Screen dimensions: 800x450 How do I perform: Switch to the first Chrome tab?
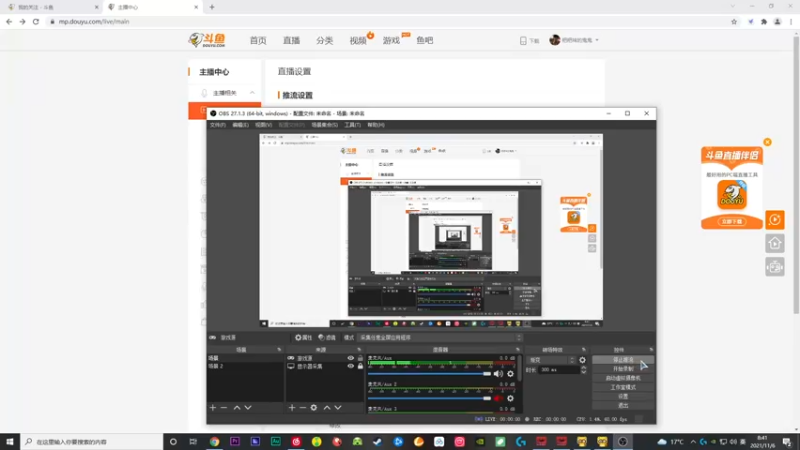click(x=51, y=7)
